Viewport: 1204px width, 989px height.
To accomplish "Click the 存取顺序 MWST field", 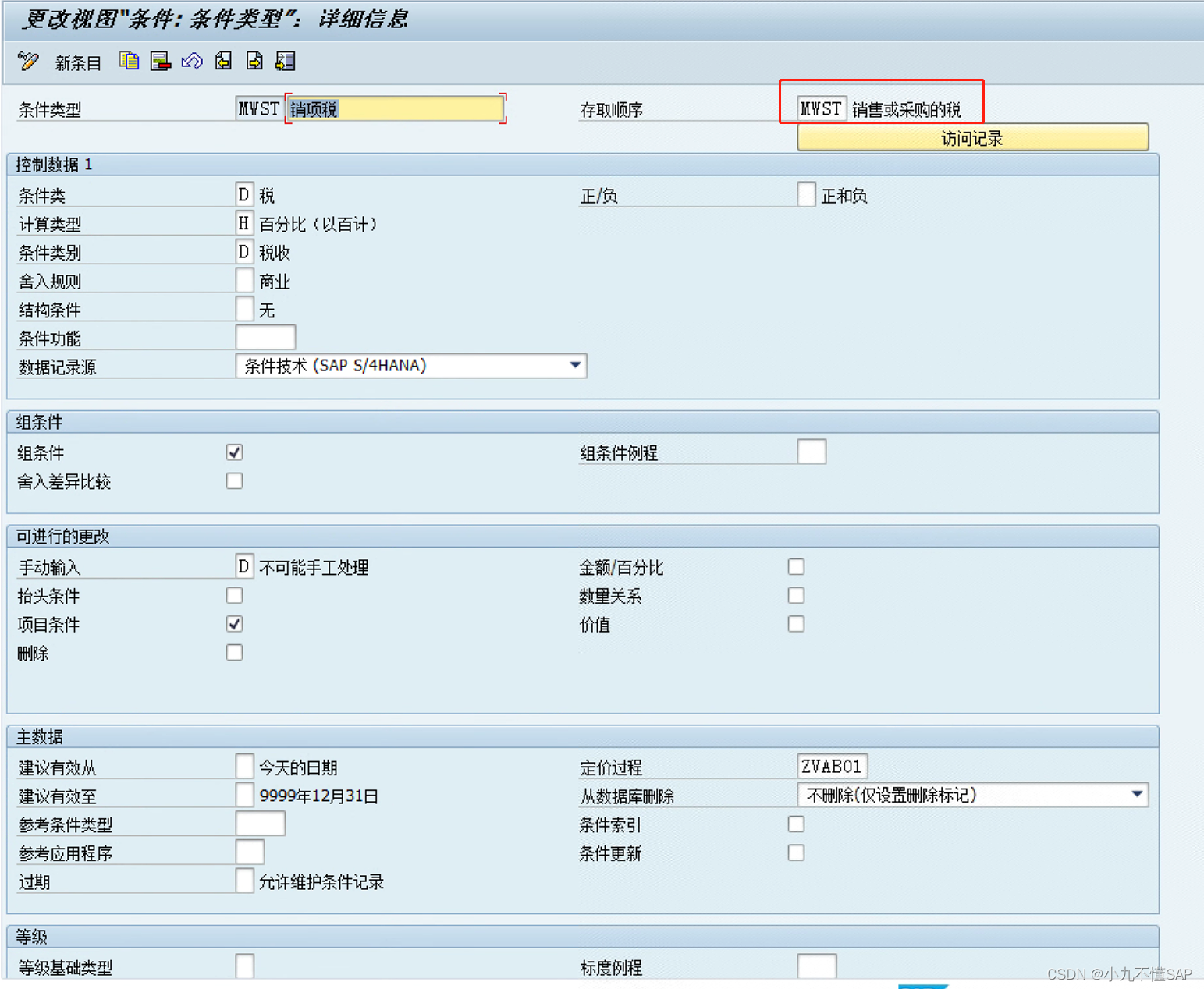I will coord(822,109).
